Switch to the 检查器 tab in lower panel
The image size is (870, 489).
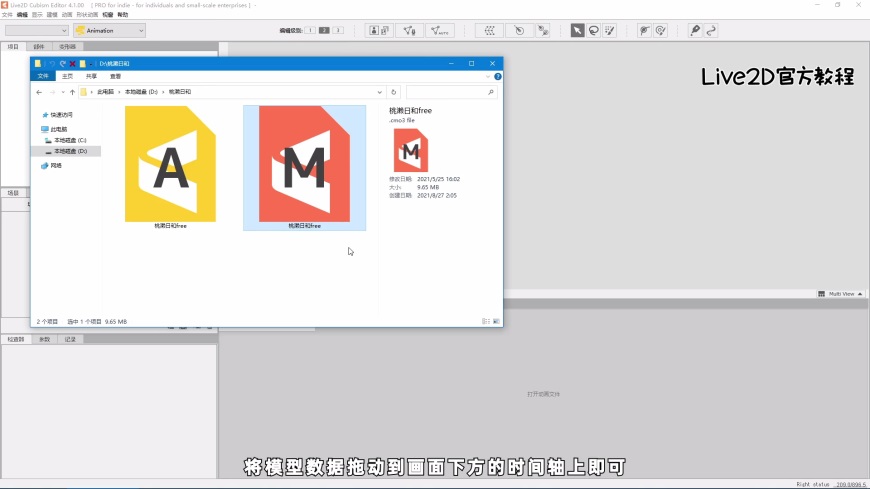[x=16, y=339]
